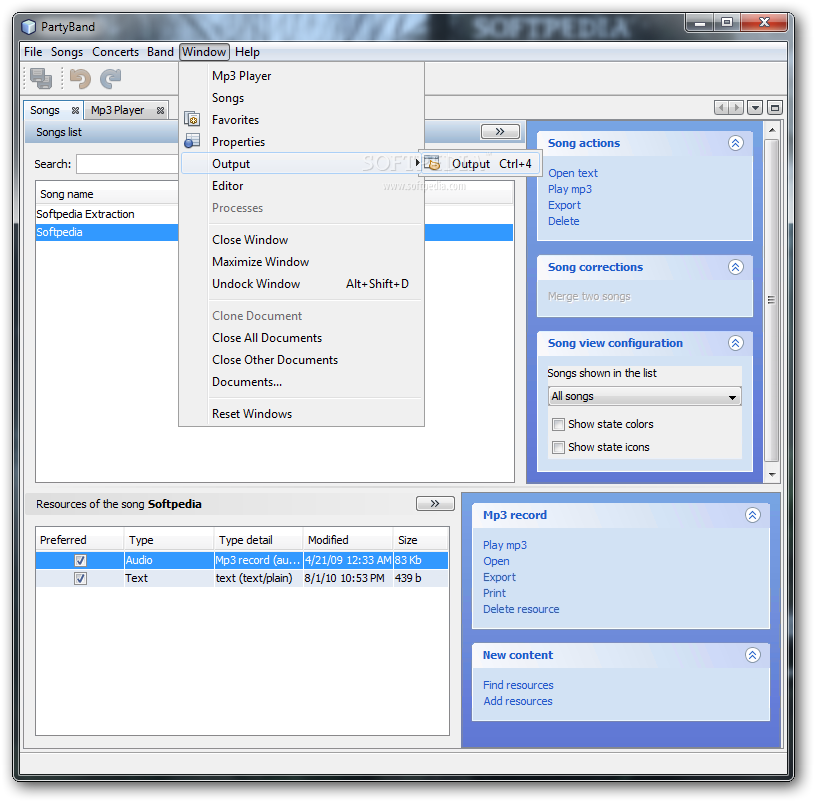Uncheck Preferred box for Text row
Screen dimensions: 815x802
click(80, 578)
